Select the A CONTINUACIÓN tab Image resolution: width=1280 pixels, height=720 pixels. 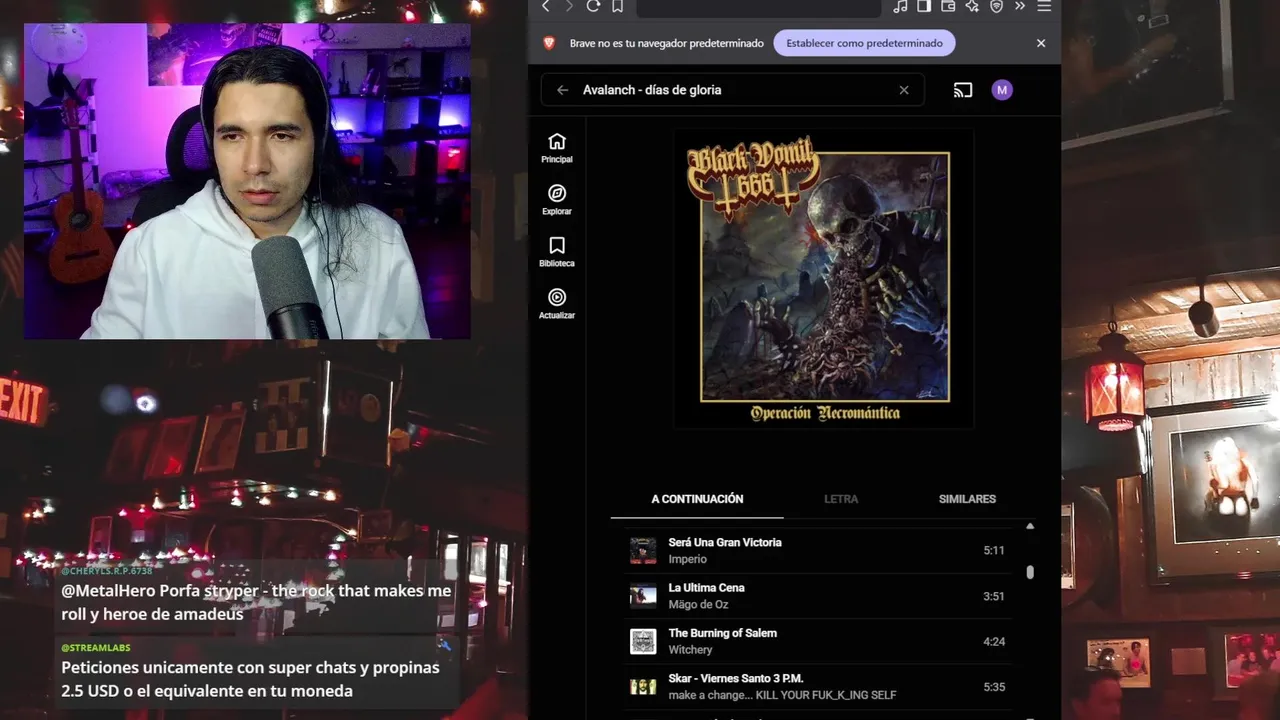(x=697, y=499)
